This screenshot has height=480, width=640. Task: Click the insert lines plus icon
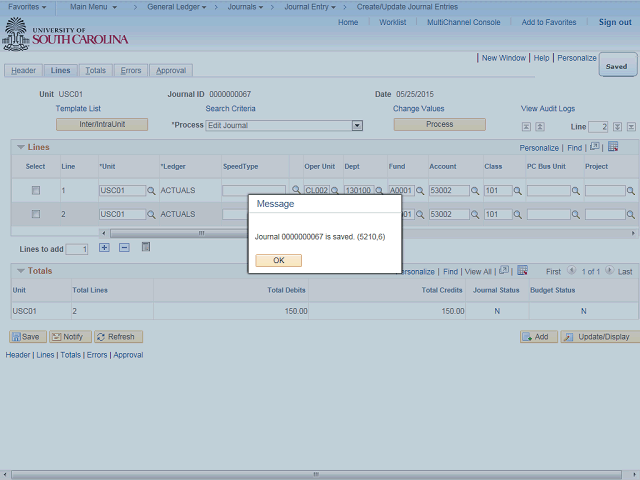(x=104, y=247)
